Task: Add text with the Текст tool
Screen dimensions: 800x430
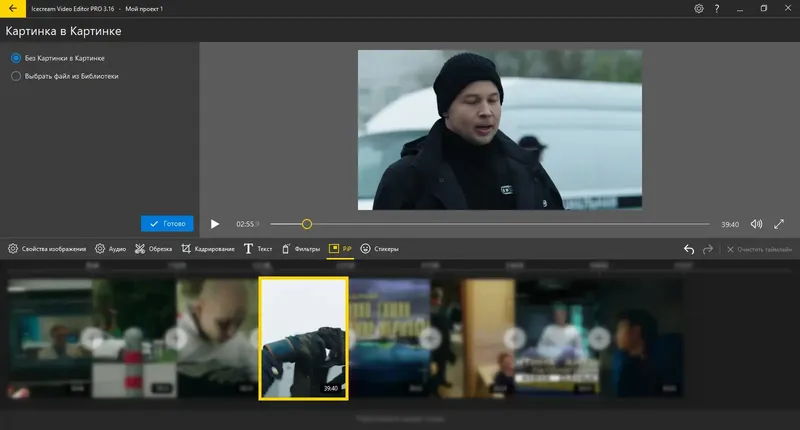Action: point(258,248)
